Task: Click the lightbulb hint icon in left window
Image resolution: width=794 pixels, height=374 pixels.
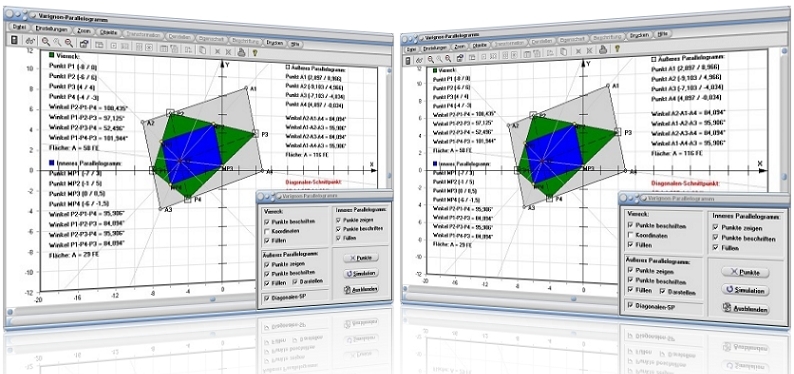Action: 255,53
